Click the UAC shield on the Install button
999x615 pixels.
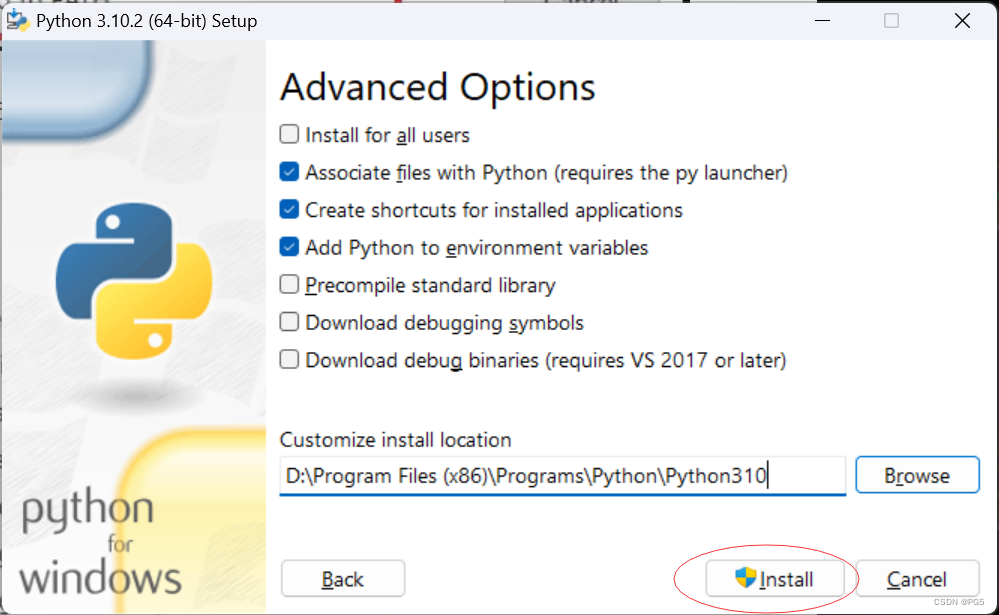click(743, 578)
